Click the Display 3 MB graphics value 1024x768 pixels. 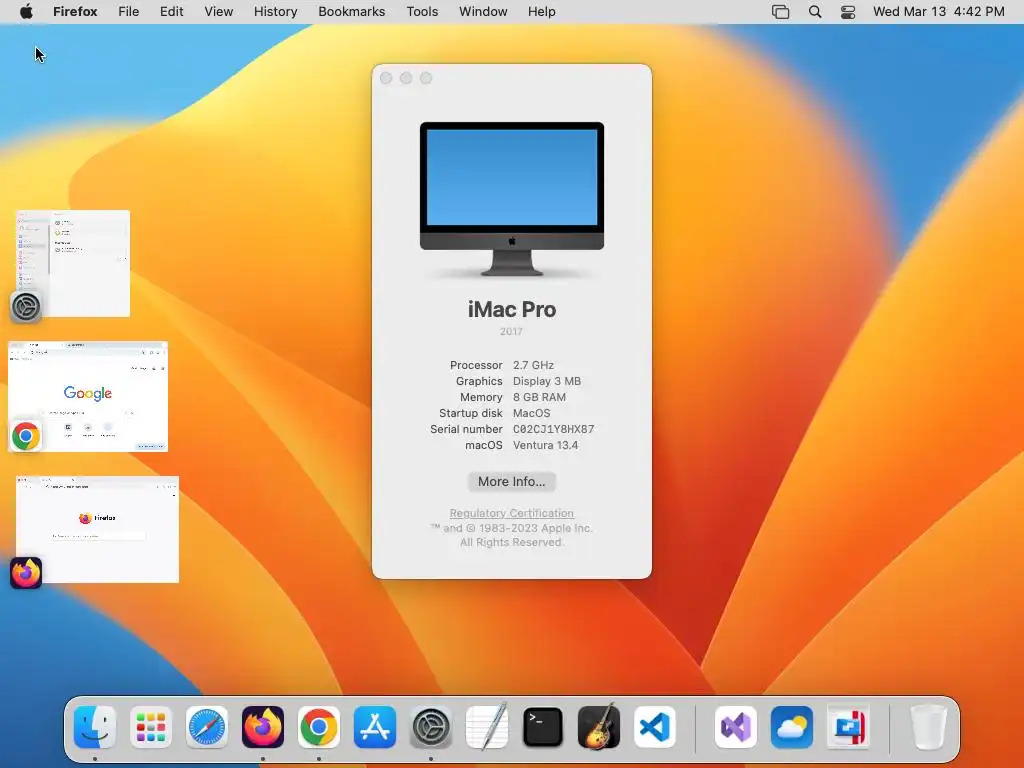(547, 381)
